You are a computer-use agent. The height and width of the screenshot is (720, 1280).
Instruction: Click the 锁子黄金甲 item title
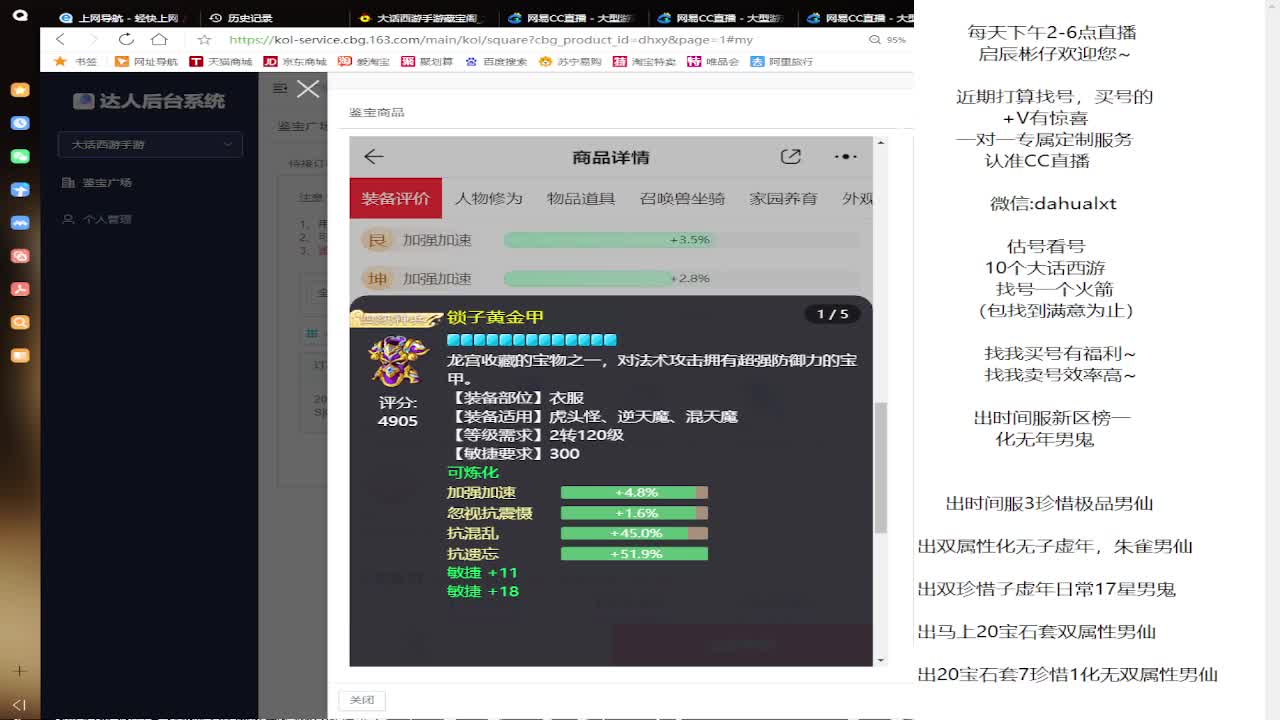(x=495, y=317)
